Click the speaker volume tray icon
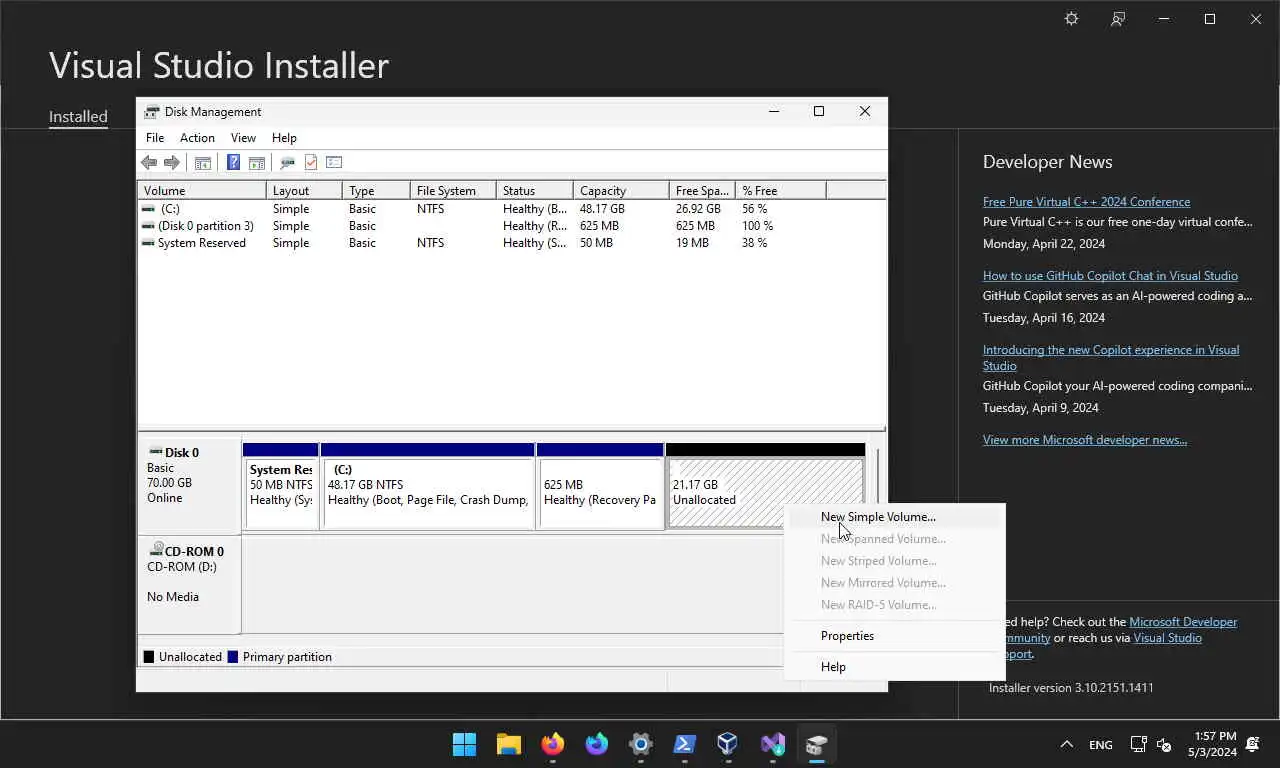Screen dimensions: 1280x768 pos(1164,744)
